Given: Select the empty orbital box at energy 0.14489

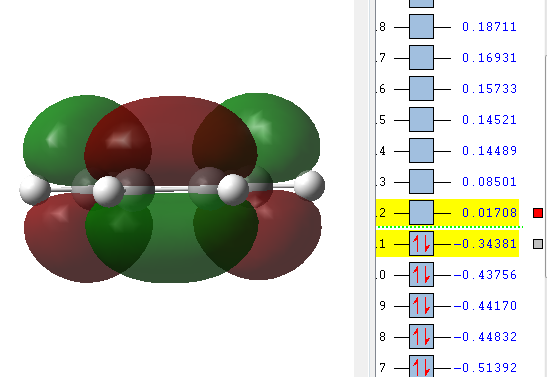Looking at the screenshot, I should tap(421, 151).
